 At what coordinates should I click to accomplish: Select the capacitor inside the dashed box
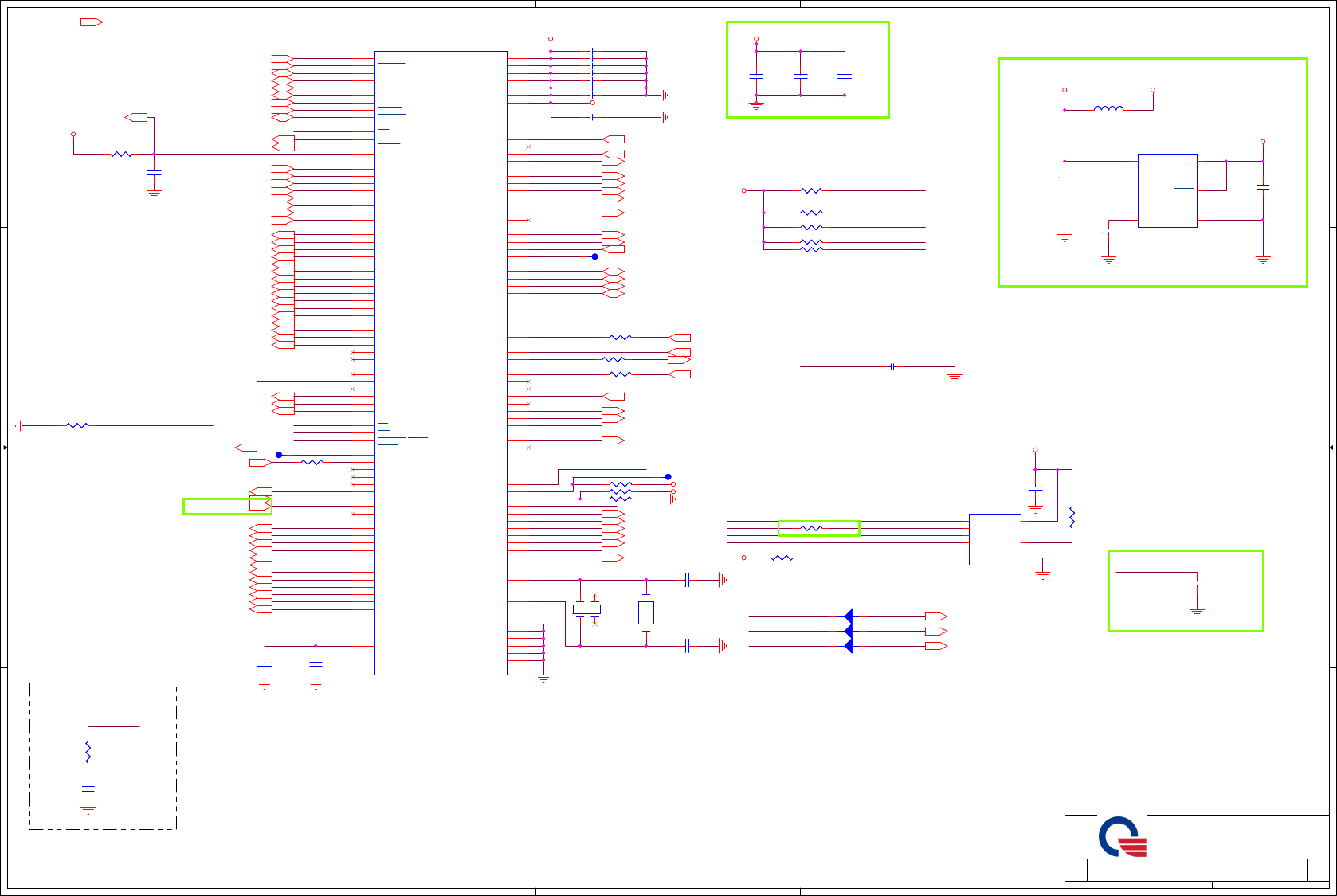click(x=88, y=788)
